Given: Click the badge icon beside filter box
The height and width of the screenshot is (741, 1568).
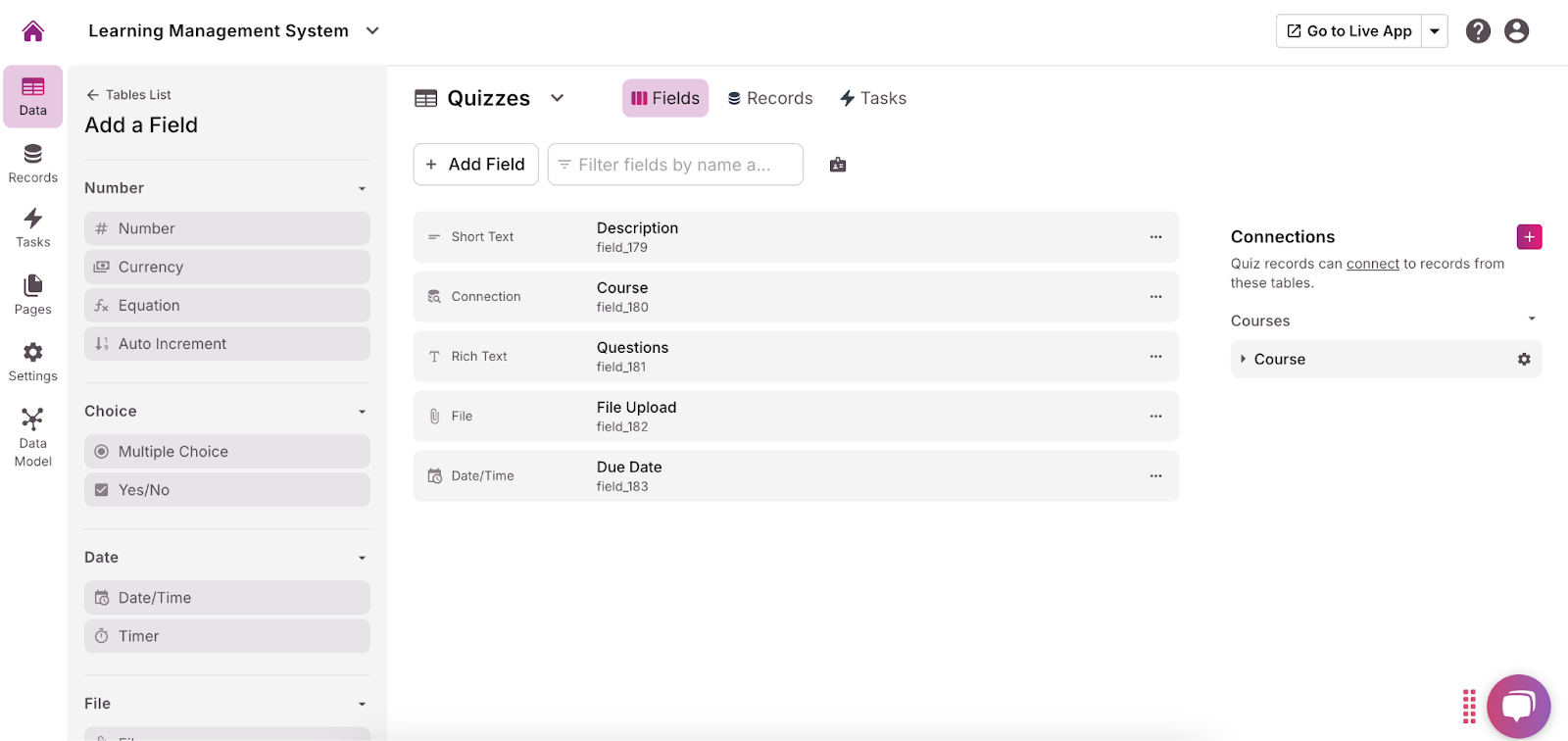Looking at the screenshot, I should pyautogui.click(x=838, y=165).
